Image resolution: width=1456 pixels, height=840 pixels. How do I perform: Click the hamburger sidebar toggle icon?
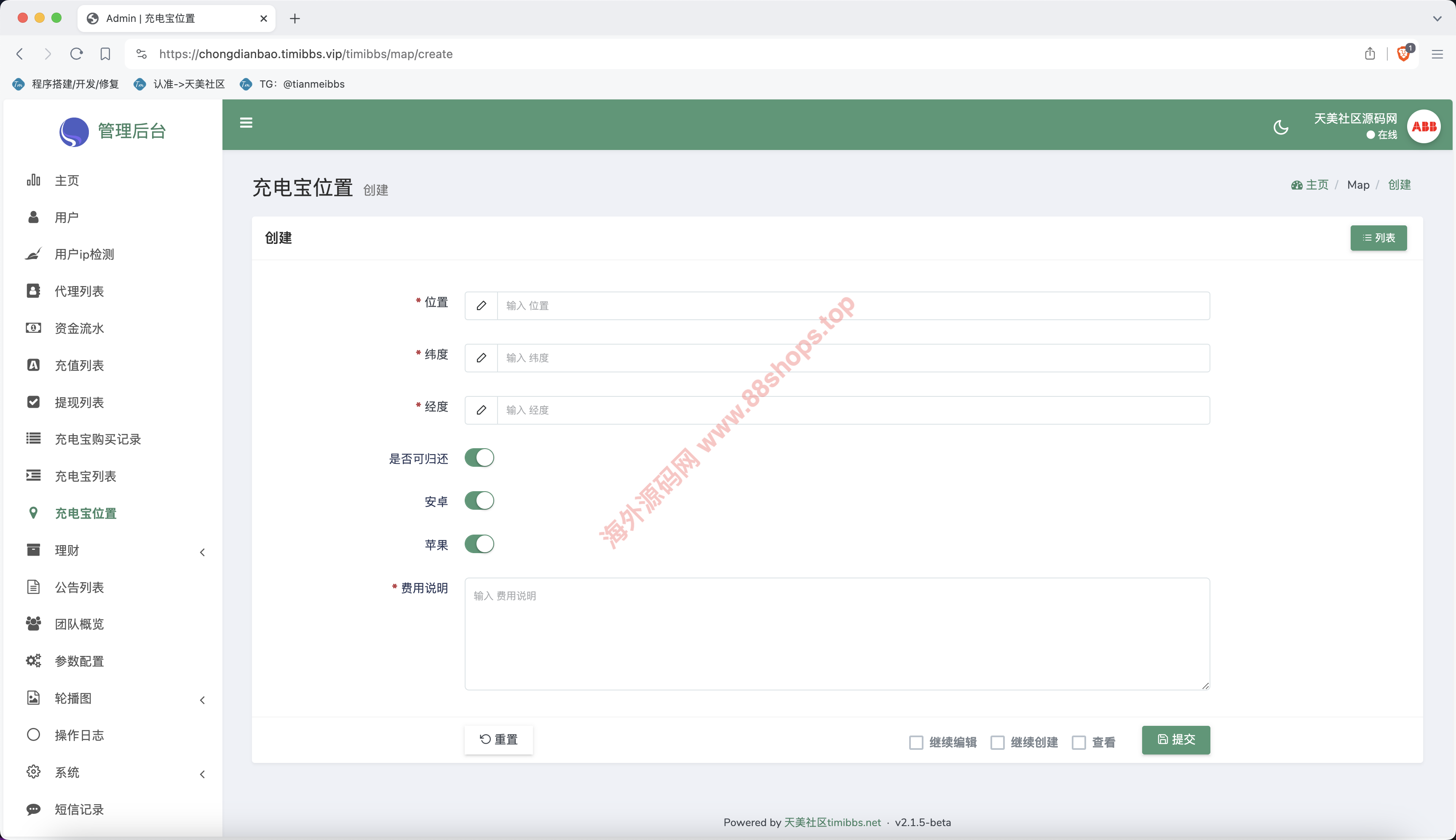point(246,123)
